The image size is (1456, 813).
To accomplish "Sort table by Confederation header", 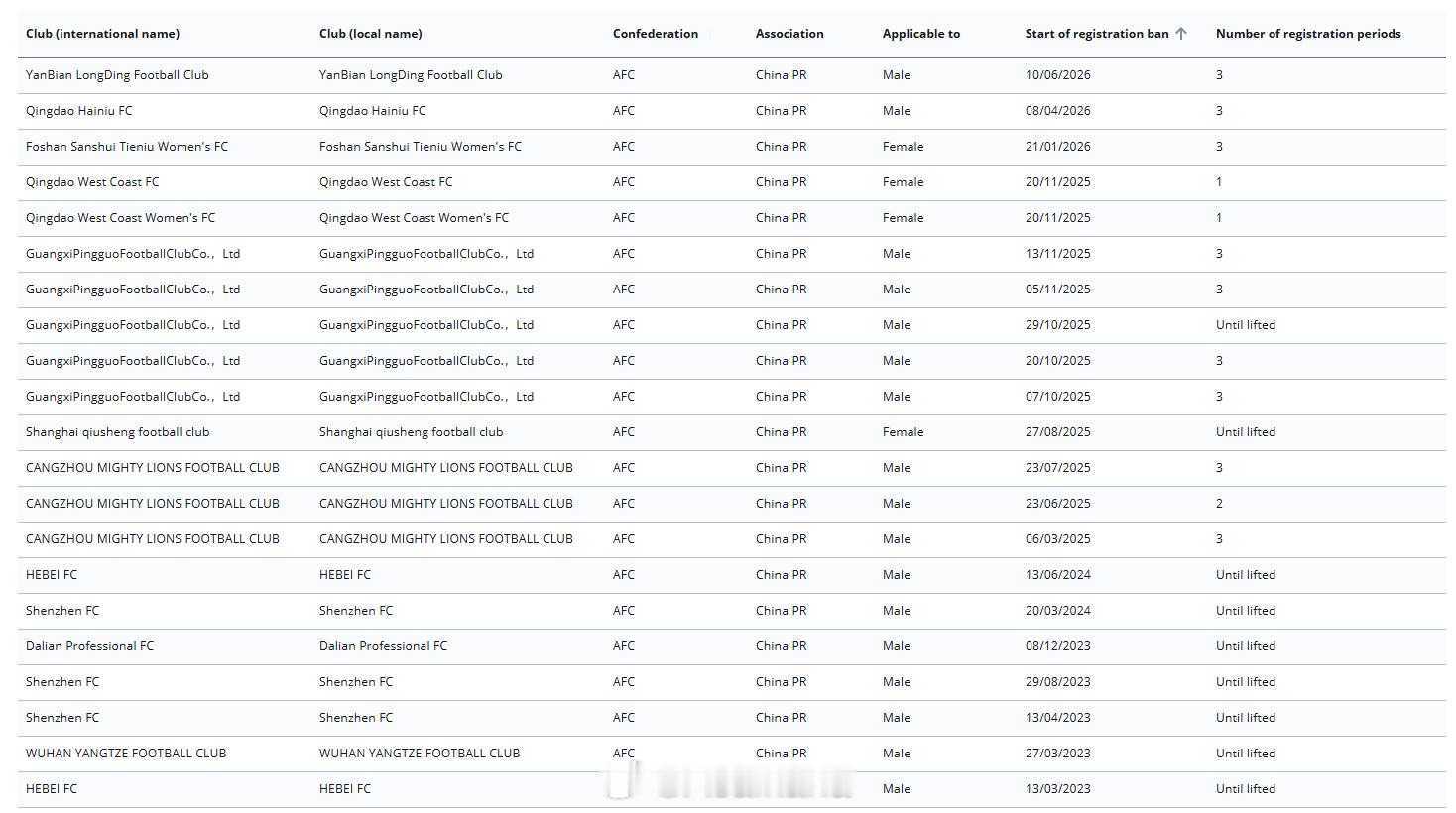I will (x=656, y=34).
